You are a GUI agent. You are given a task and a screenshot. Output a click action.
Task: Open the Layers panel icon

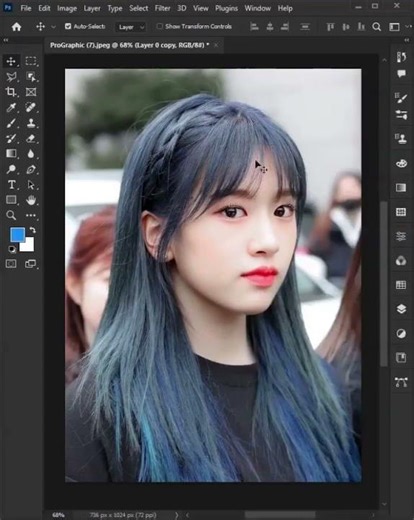401,309
